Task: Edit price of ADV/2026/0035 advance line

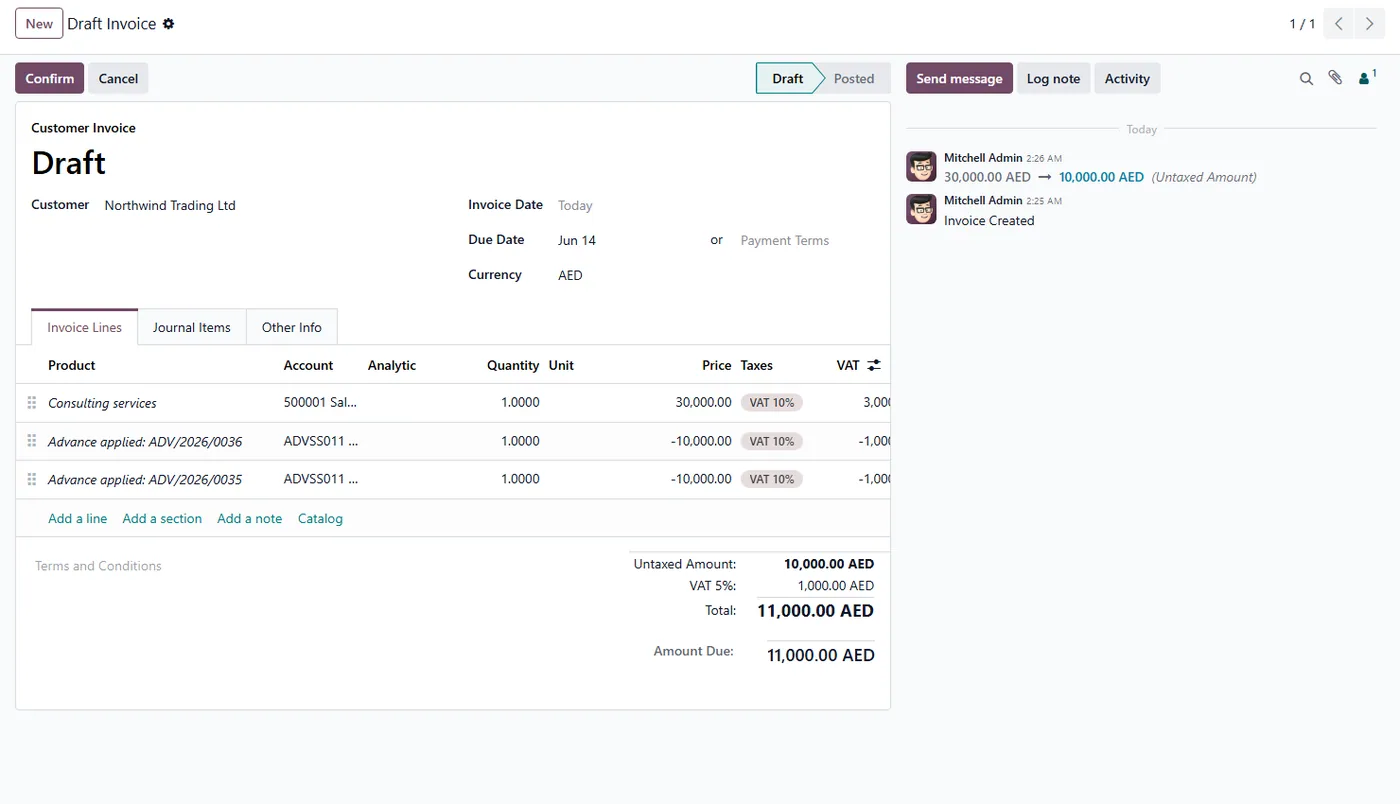Action: point(701,479)
